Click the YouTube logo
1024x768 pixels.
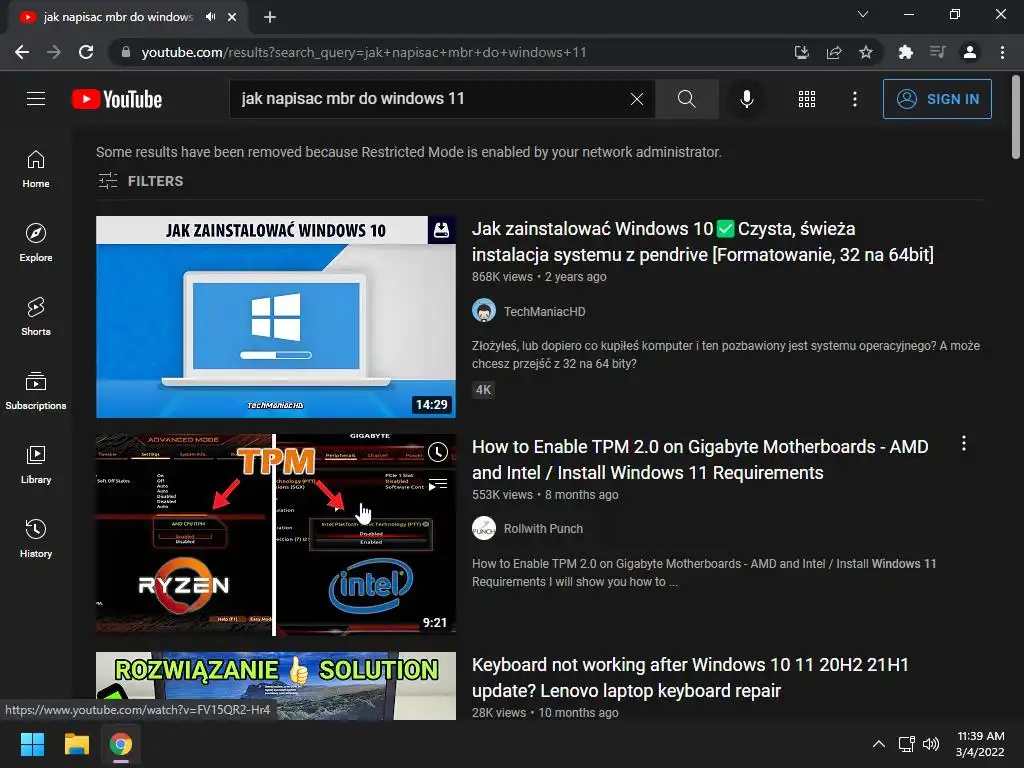coord(117,99)
